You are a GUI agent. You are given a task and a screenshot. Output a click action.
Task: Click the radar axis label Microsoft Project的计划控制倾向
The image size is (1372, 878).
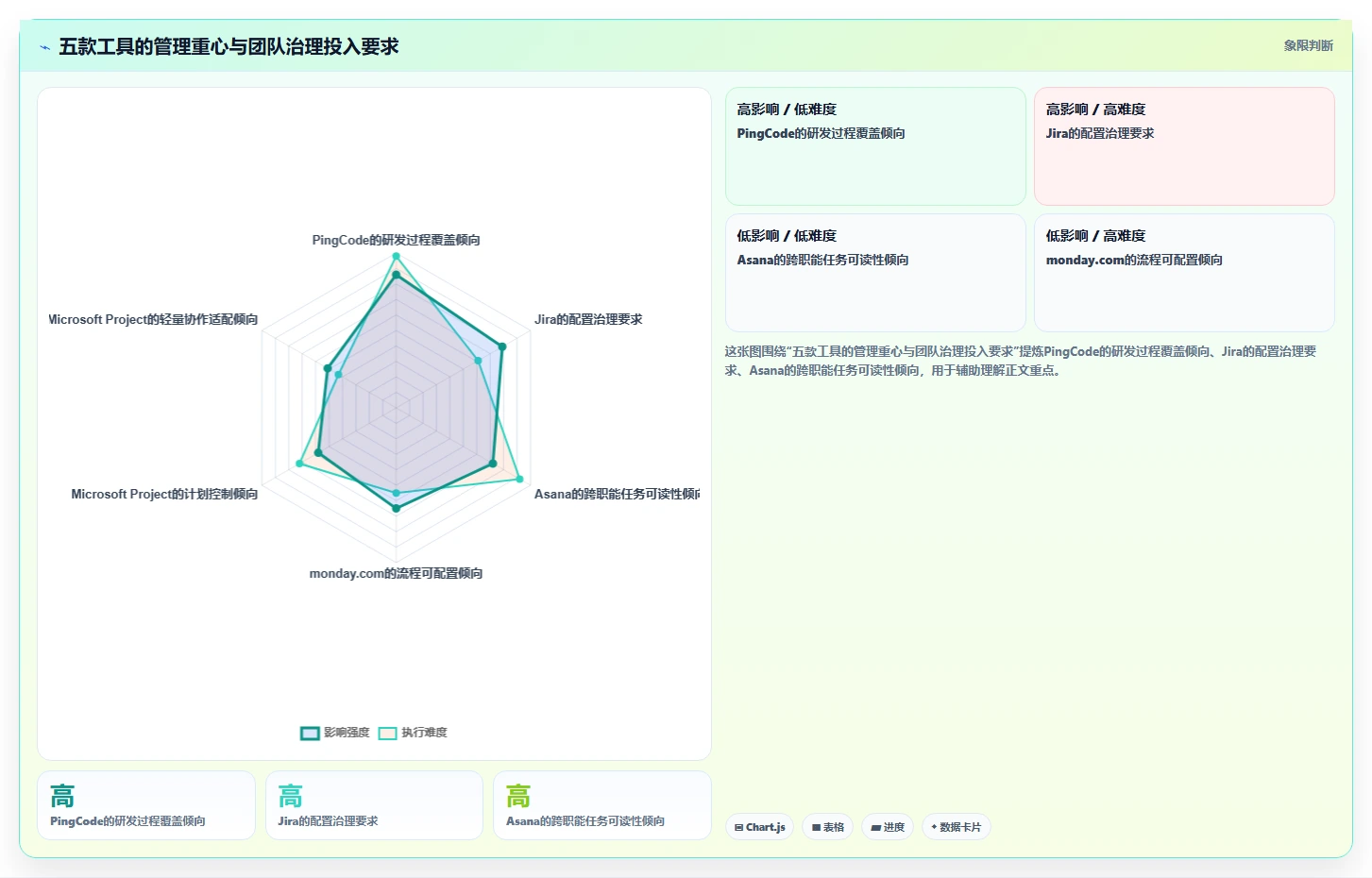(164, 494)
